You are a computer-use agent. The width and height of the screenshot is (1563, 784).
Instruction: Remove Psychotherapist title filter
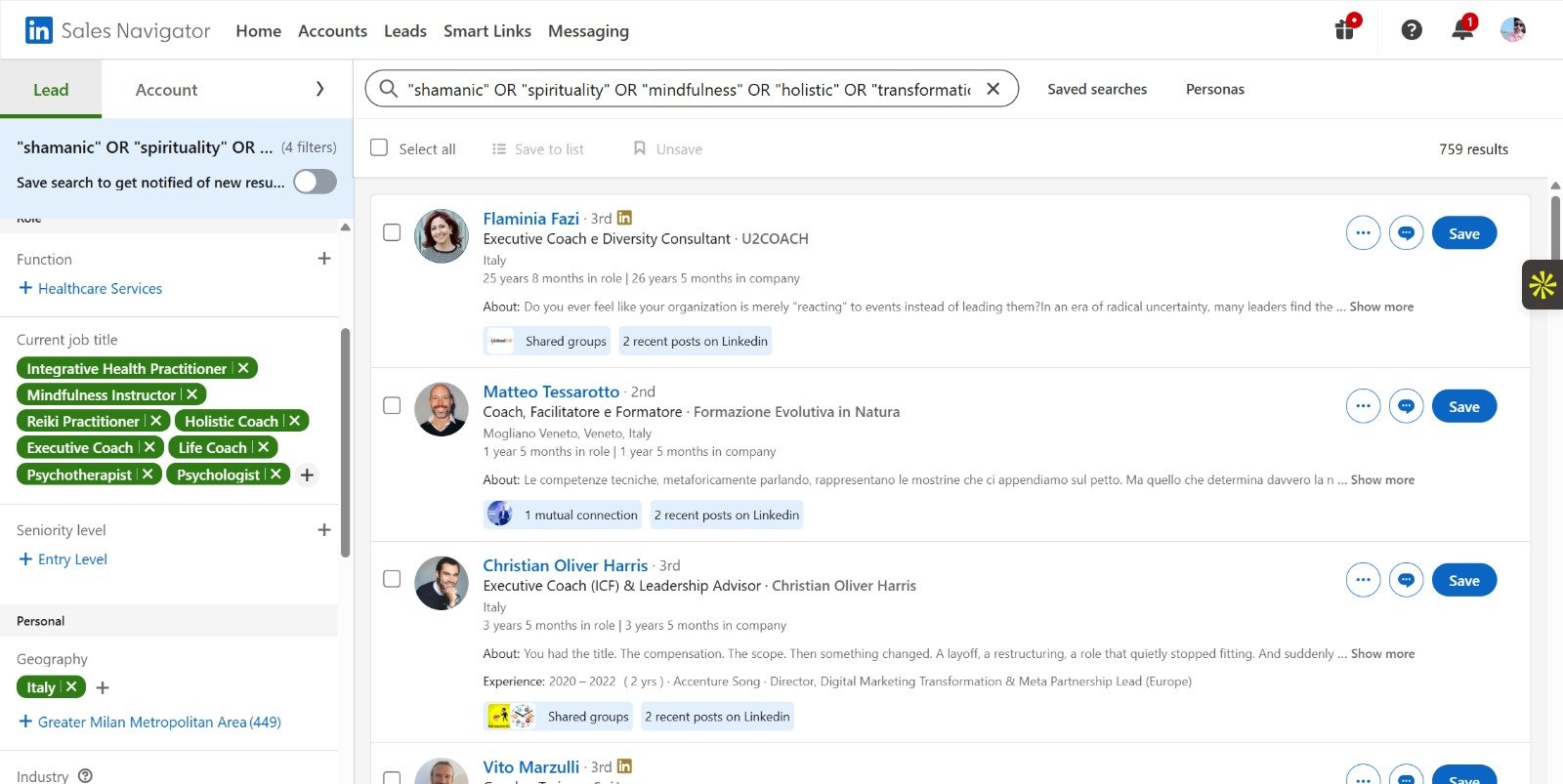click(148, 474)
